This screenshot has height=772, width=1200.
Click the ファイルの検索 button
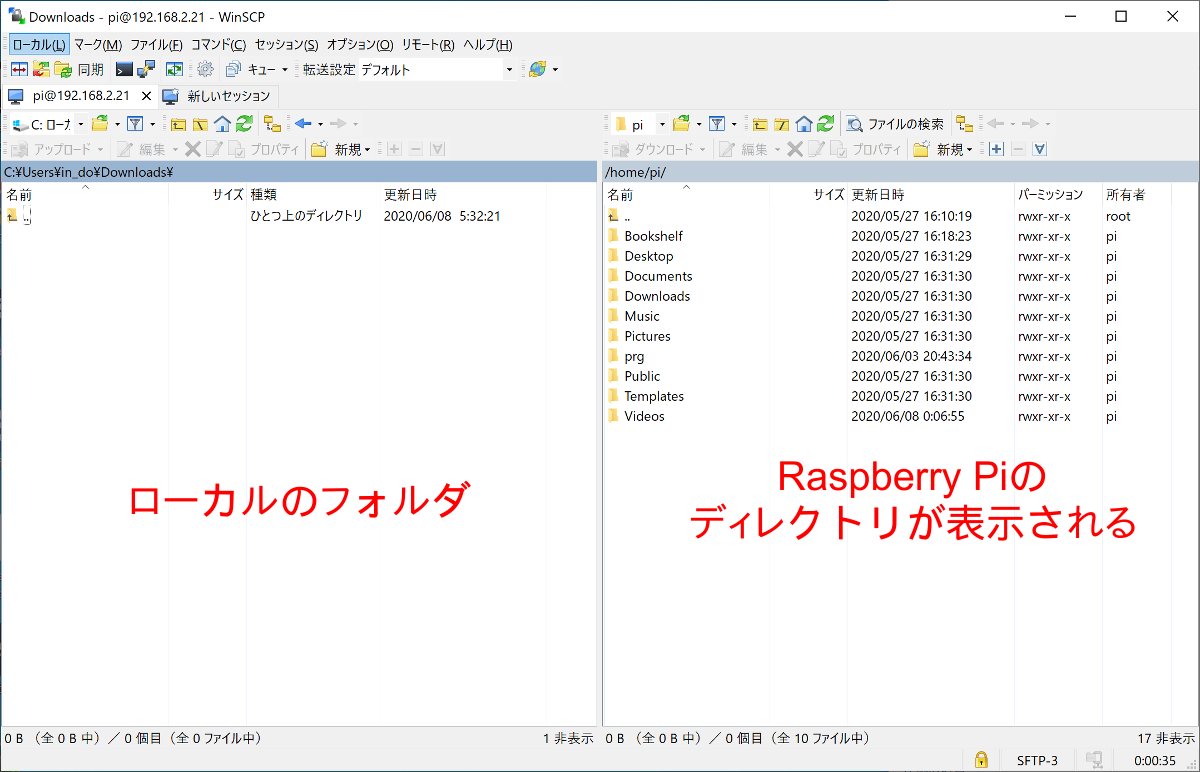(x=895, y=124)
